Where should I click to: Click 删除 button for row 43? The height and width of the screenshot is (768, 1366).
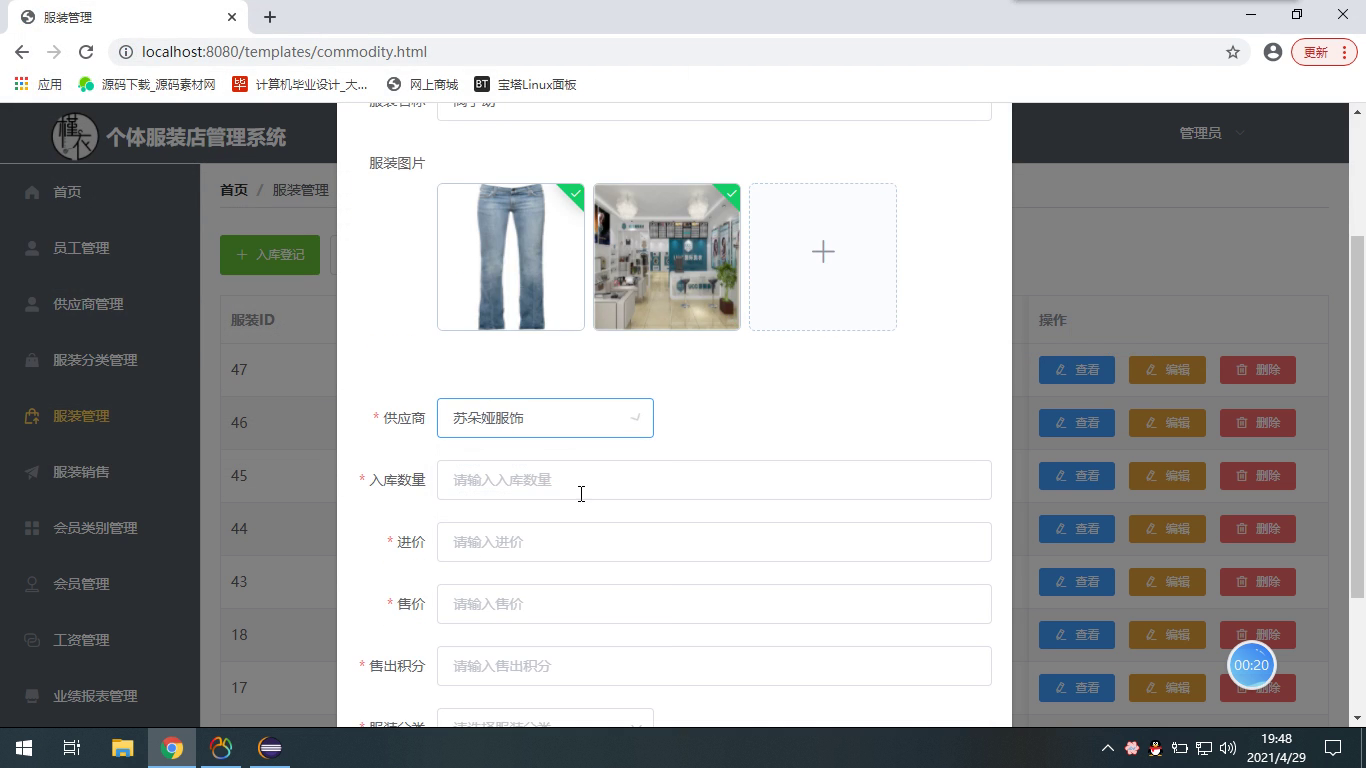tap(1258, 582)
